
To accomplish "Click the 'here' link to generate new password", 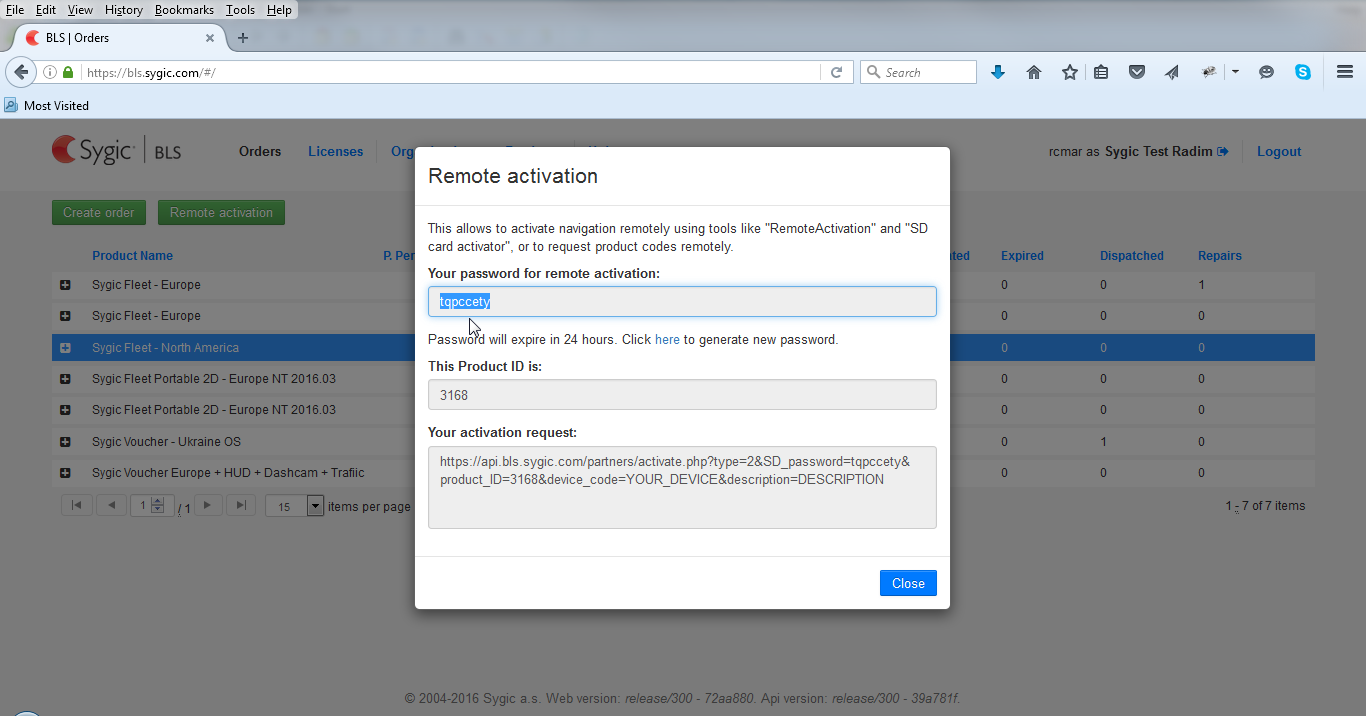I will tap(667, 340).
